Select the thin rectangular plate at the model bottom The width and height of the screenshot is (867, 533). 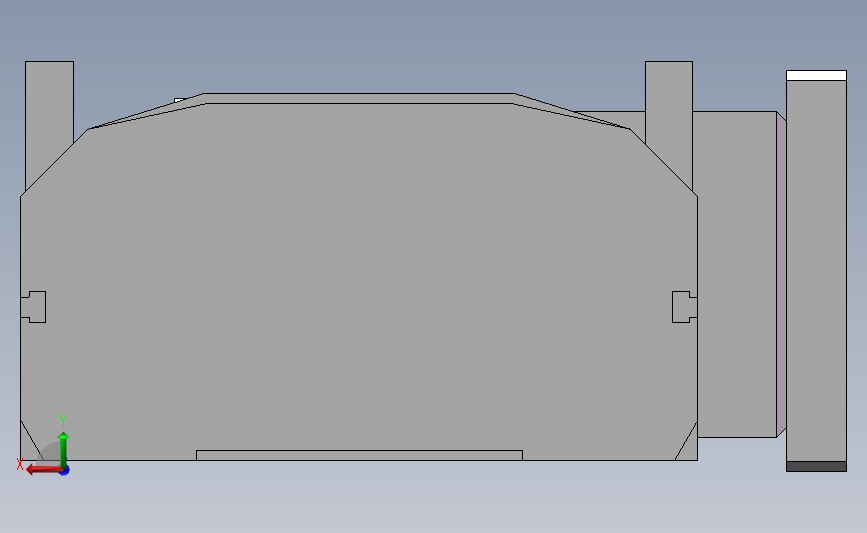coord(359,455)
